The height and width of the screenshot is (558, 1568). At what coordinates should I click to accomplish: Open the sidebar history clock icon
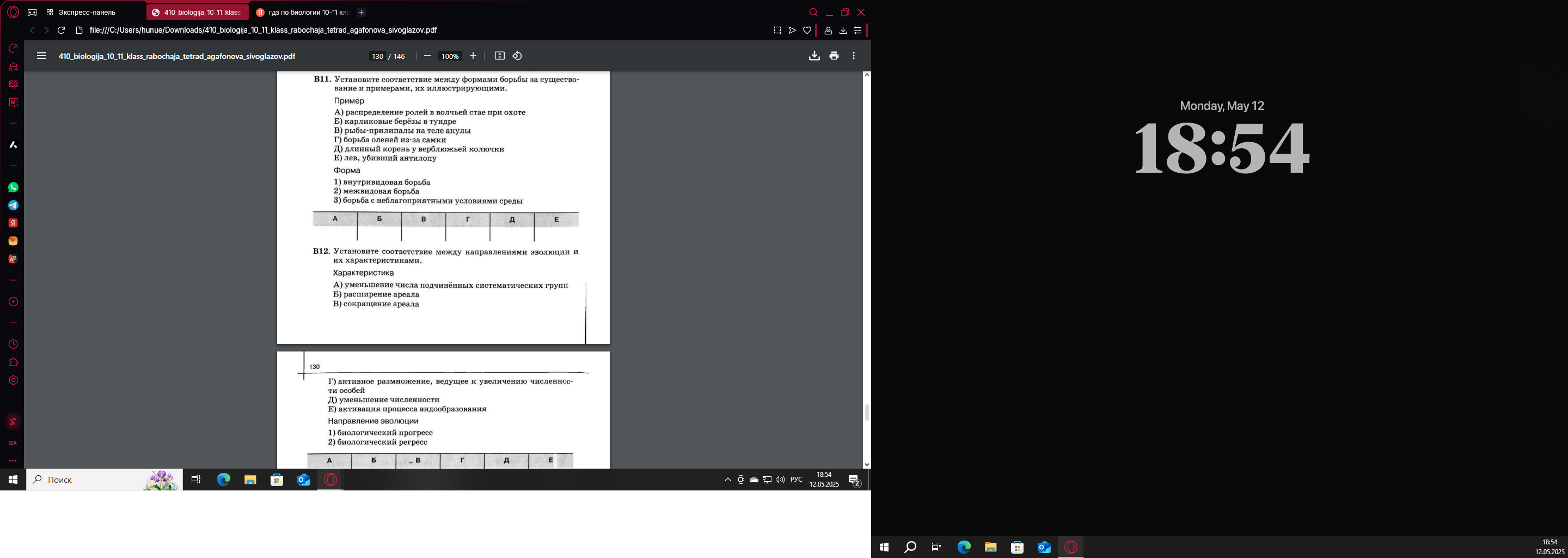tap(13, 345)
